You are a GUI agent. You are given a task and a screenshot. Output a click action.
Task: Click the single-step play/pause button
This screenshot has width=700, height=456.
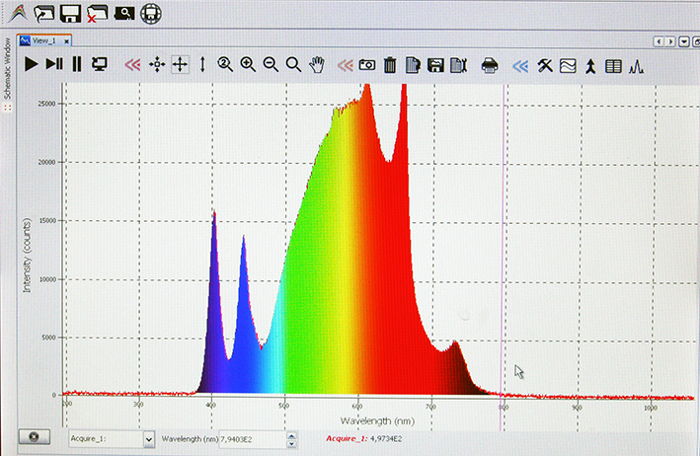click(54, 64)
